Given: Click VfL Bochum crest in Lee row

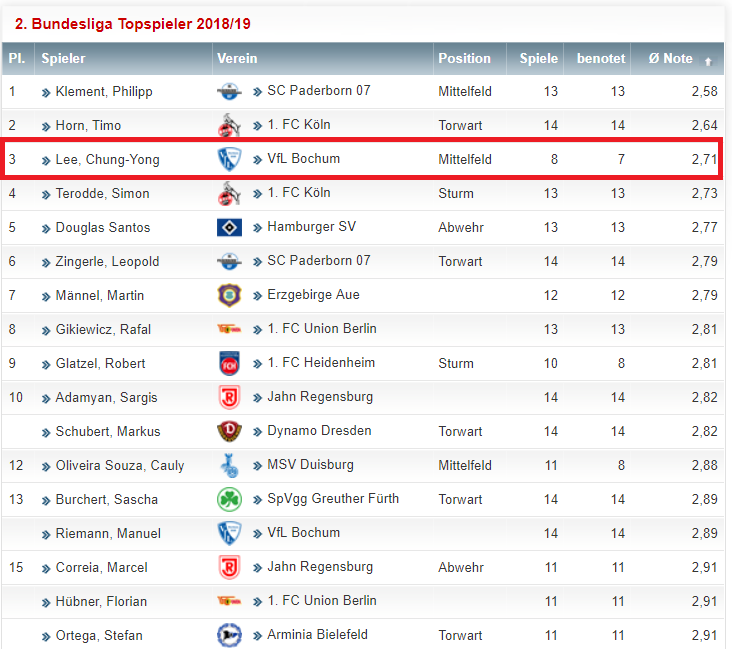Looking at the screenshot, I should pos(229,159).
